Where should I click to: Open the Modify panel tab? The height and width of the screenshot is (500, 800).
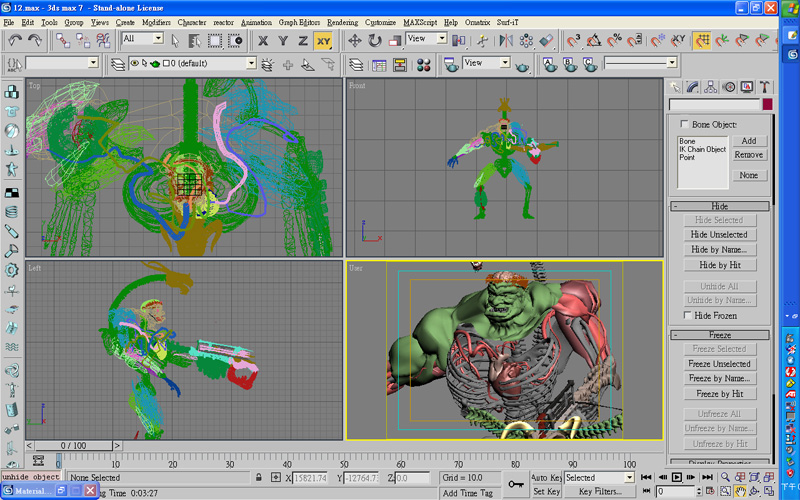(692, 87)
